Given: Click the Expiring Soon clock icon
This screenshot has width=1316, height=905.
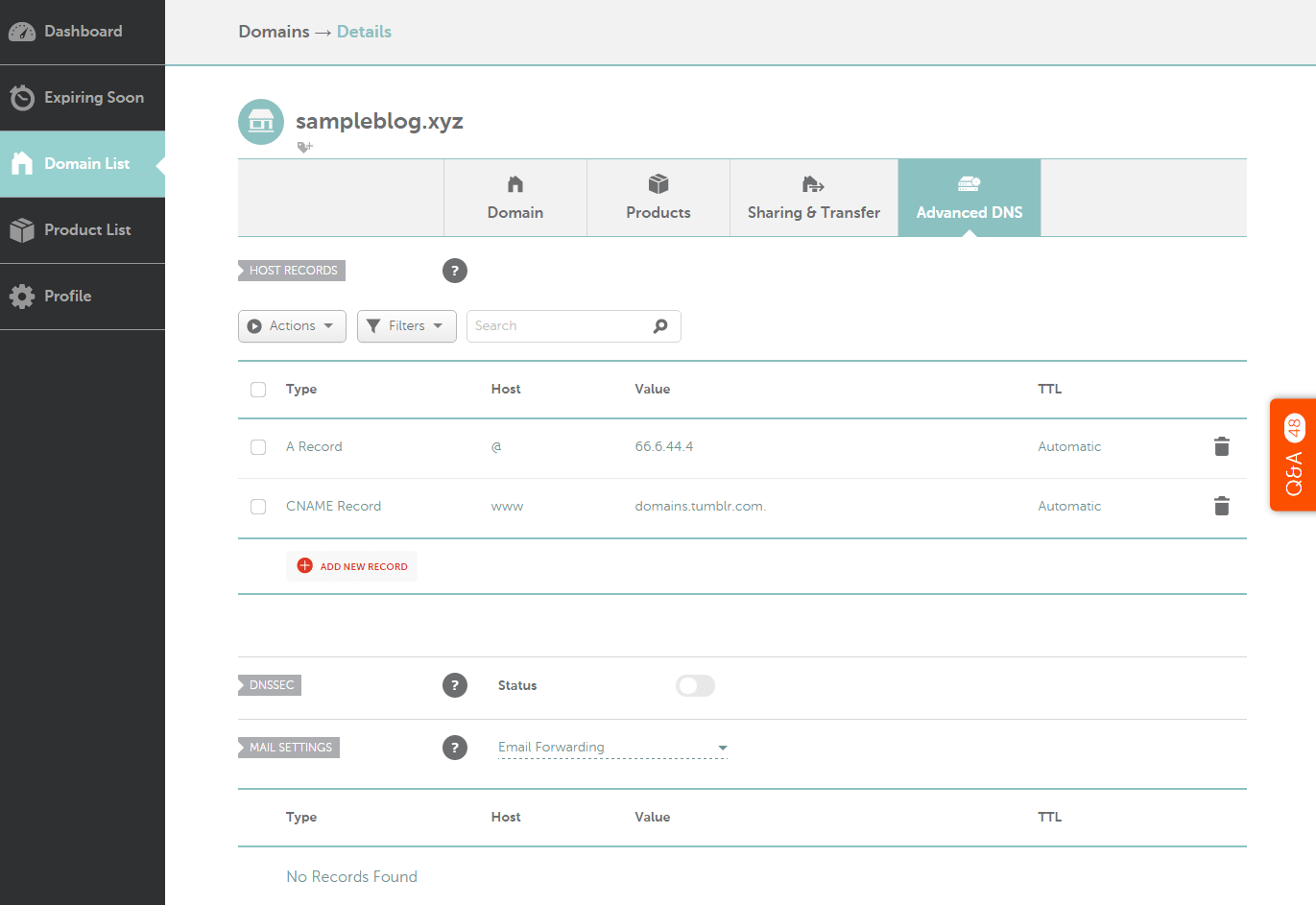Looking at the screenshot, I should click(x=22, y=98).
